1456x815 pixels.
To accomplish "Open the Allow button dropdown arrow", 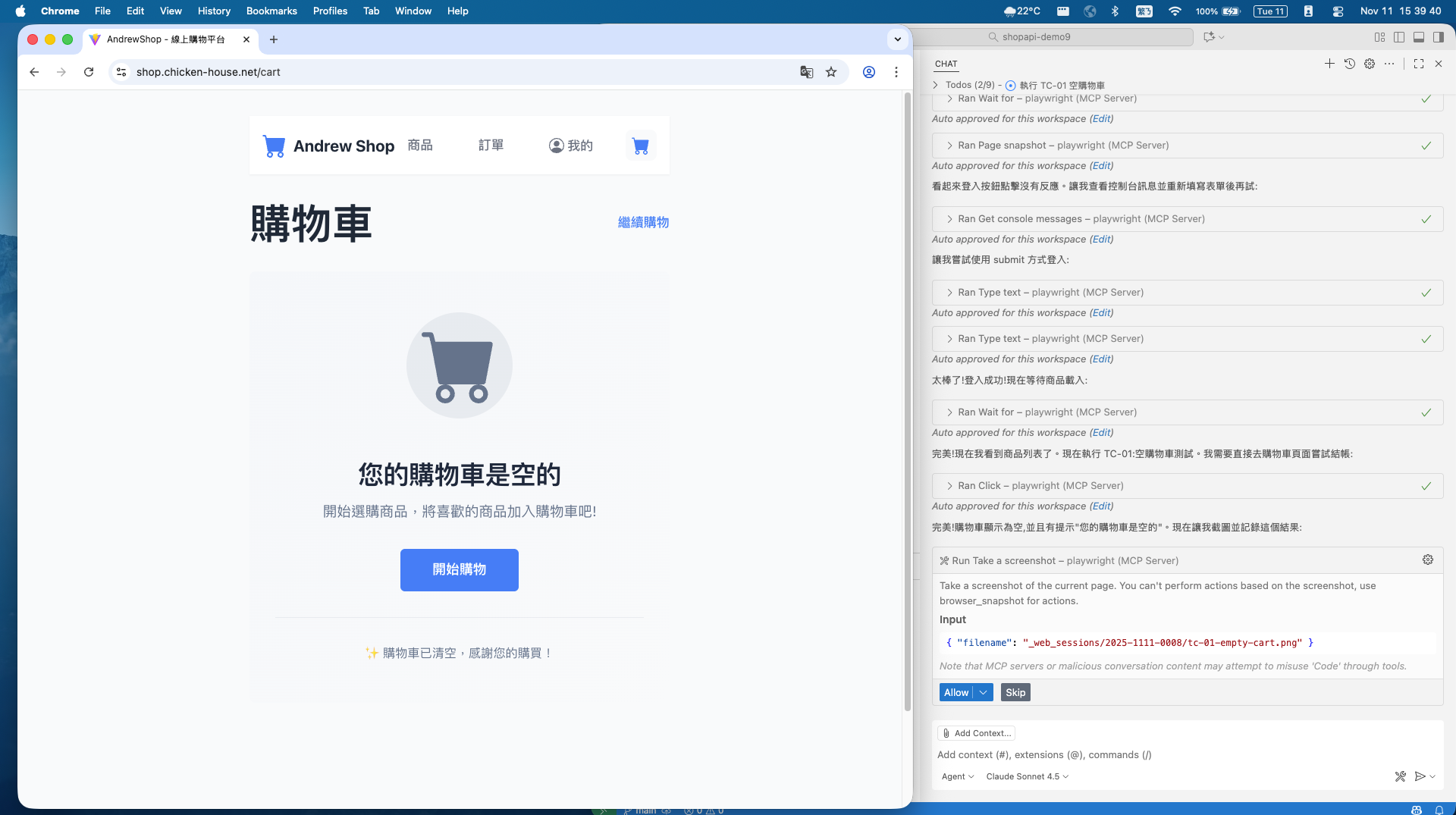I will click(984, 692).
